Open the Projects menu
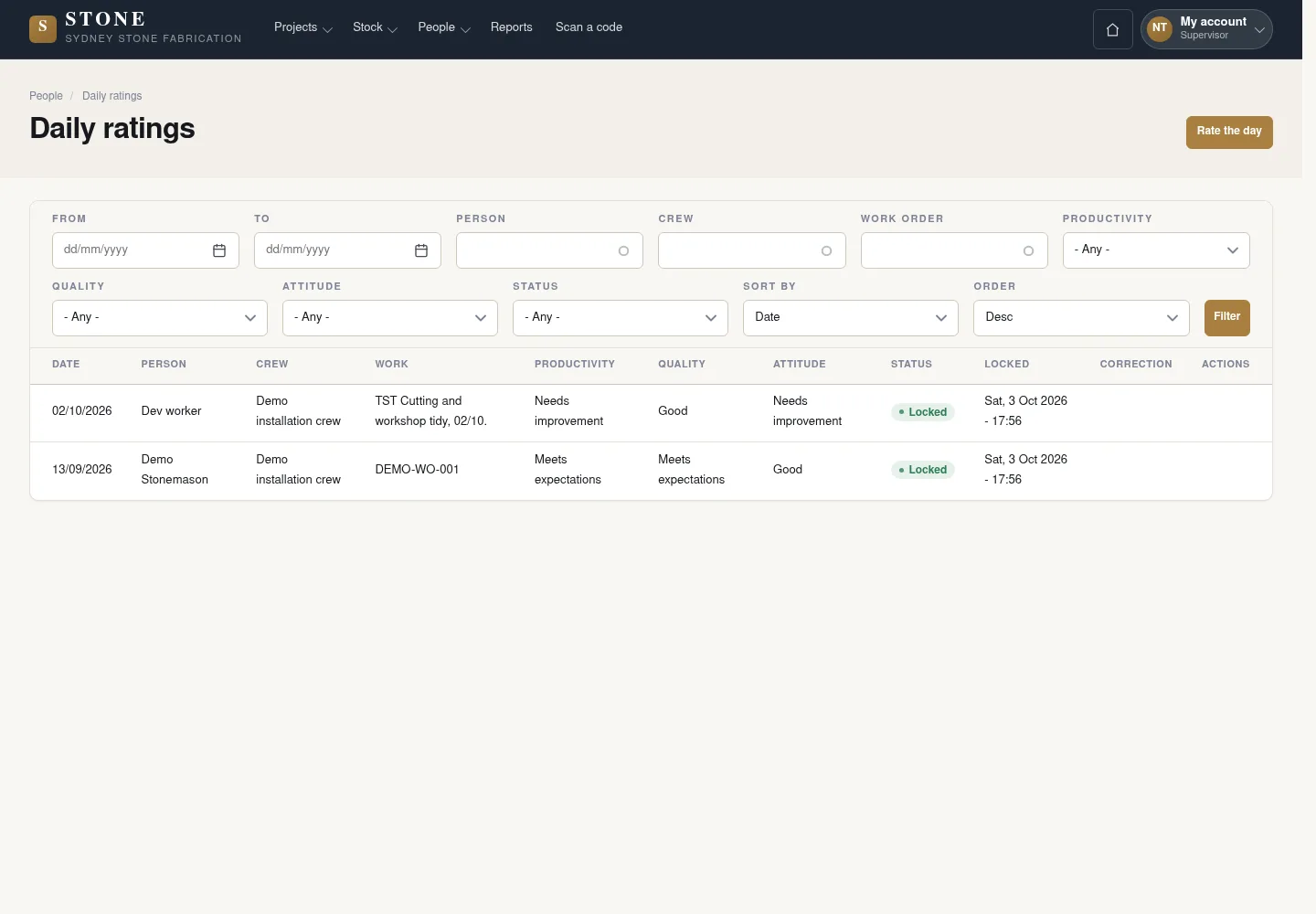The width and height of the screenshot is (1316, 914). coord(303,27)
